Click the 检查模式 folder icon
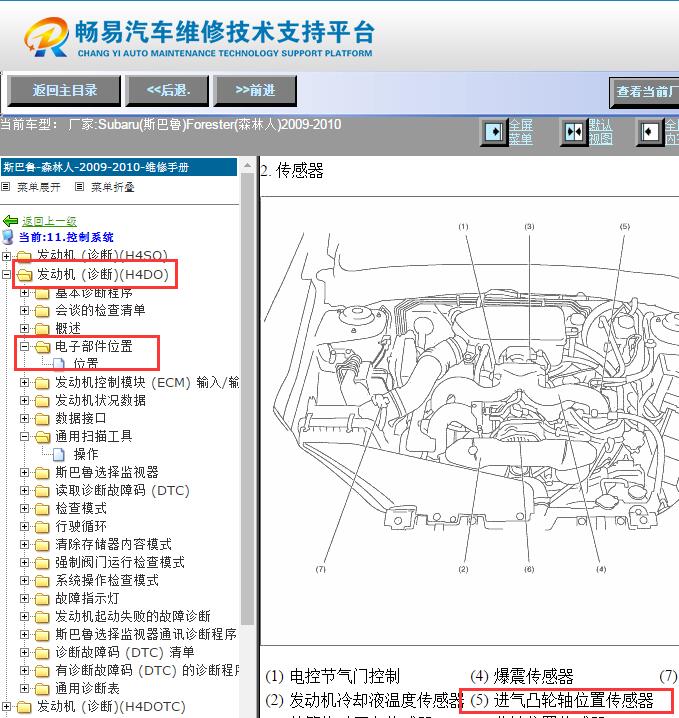The width and height of the screenshot is (679, 718). (x=43, y=509)
